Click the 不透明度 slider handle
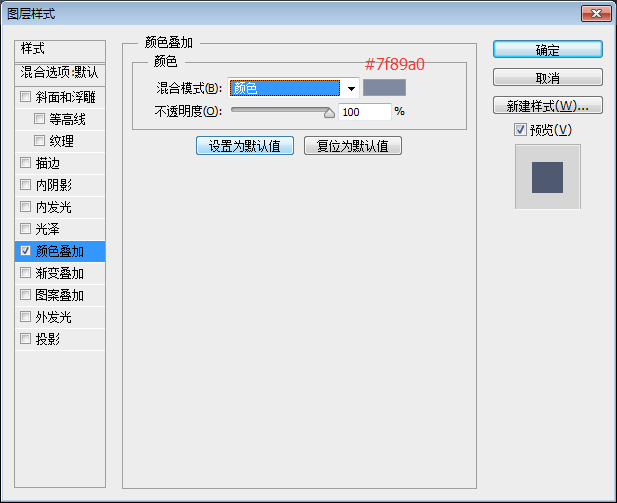Viewport: 617px width, 503px height. [329, 113]
